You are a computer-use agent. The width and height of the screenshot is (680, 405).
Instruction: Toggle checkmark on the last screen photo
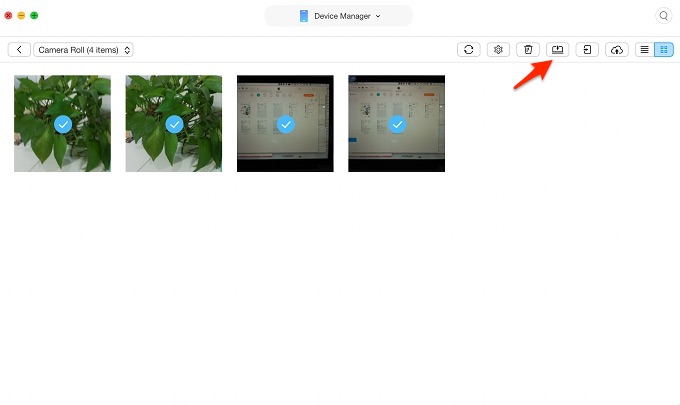(x=397, y=124)
